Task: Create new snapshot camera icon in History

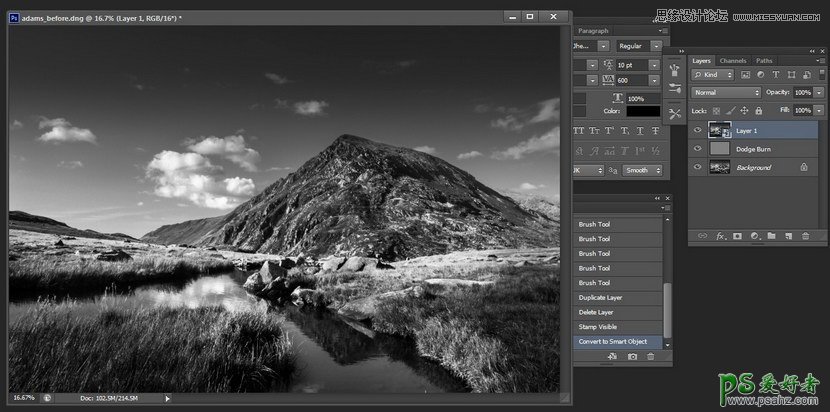Action: (632, 356)
